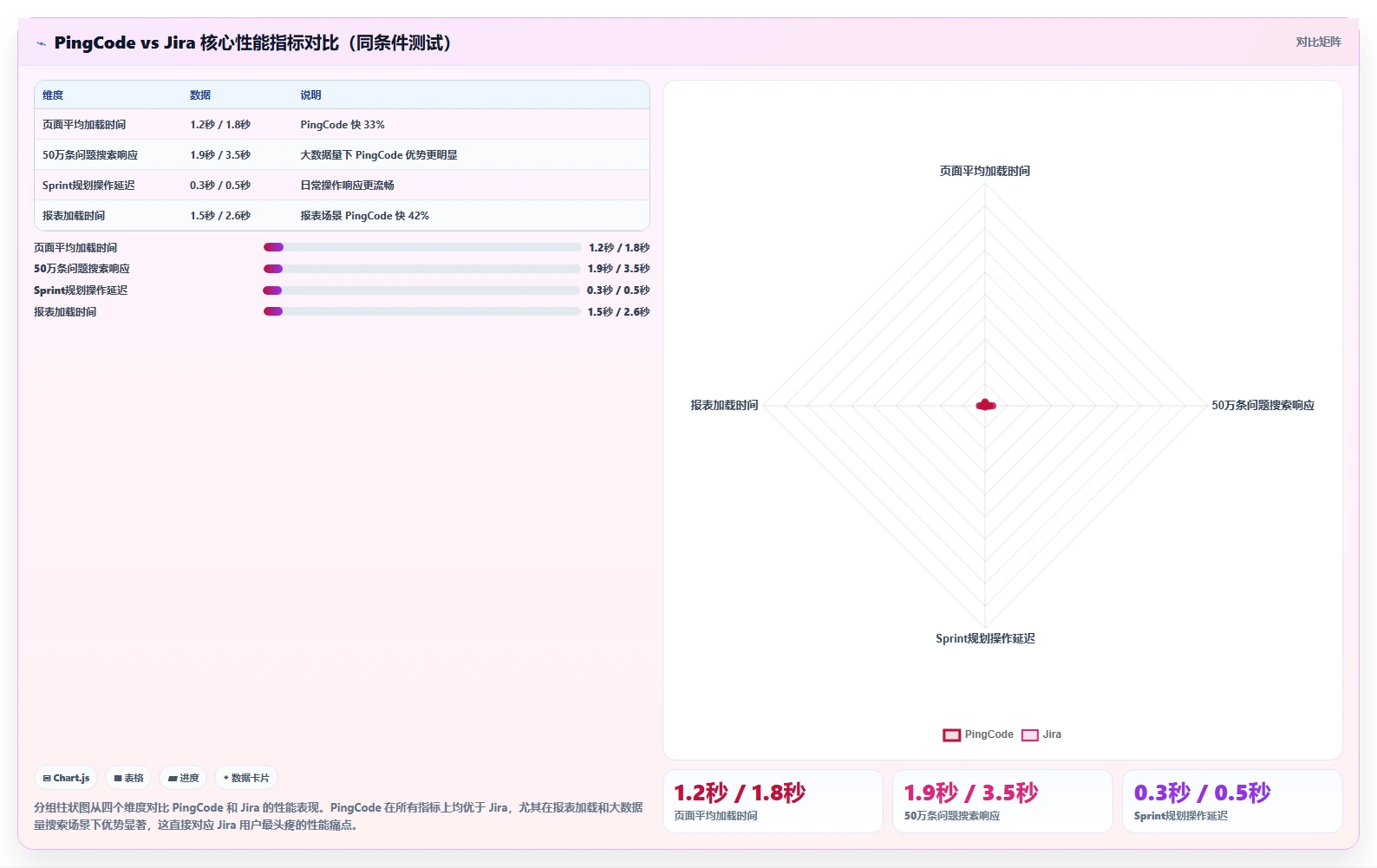This screenshot has width=1377, height=868.
Task: Click the 报表加载时间 progress bar
Action: point(421,311)
